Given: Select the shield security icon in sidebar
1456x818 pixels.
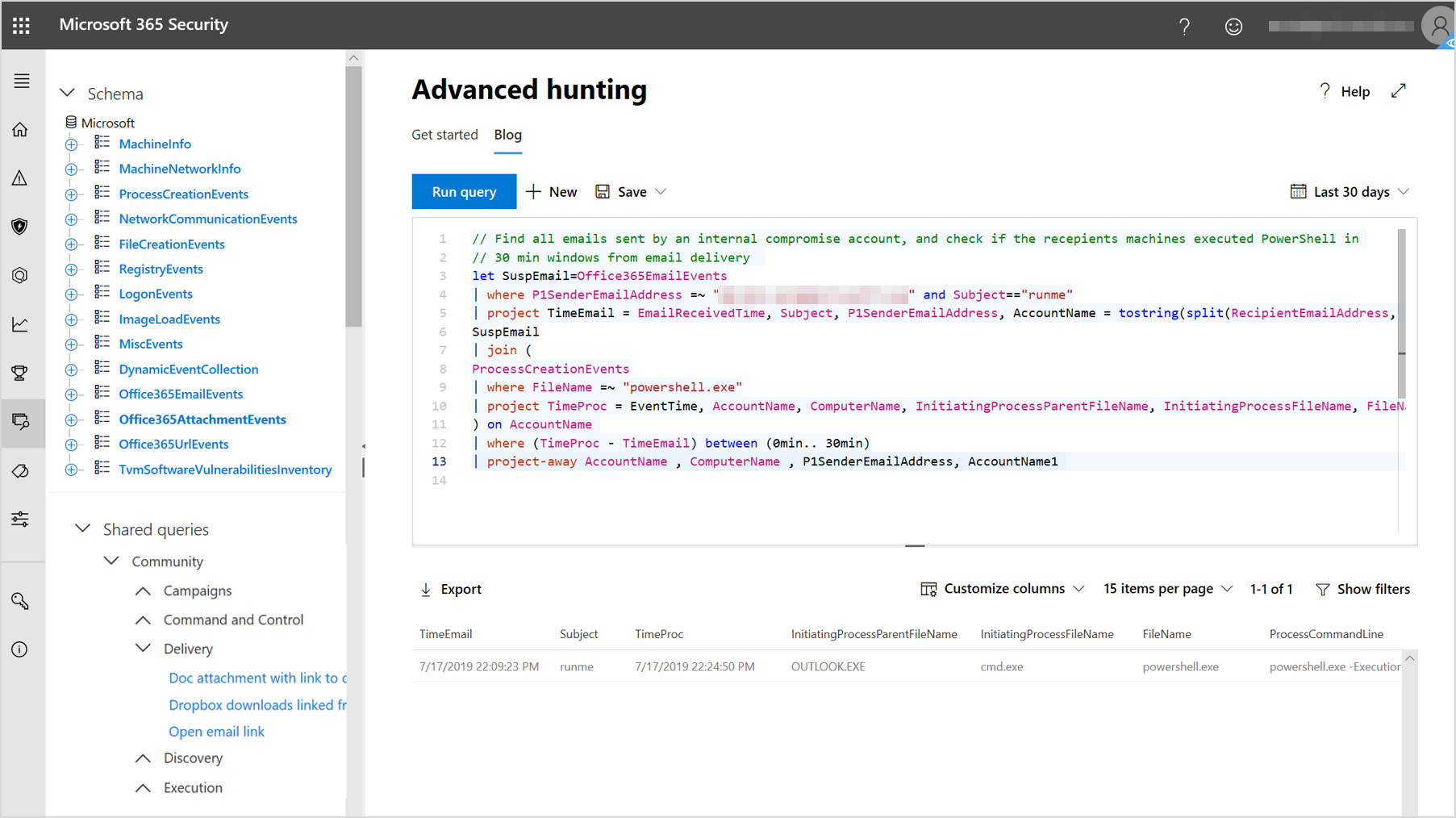Looking at the screenshot, I should 19,227.
